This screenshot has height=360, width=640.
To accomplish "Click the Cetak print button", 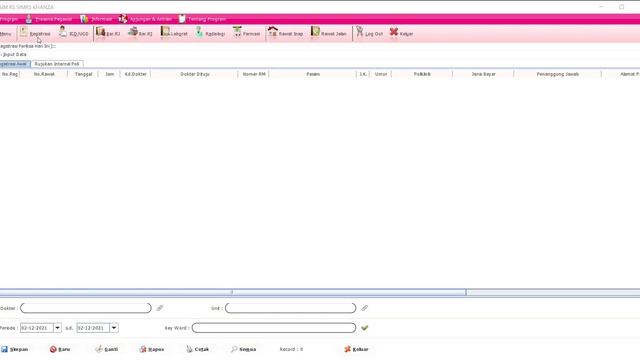I will click(198, 349).
